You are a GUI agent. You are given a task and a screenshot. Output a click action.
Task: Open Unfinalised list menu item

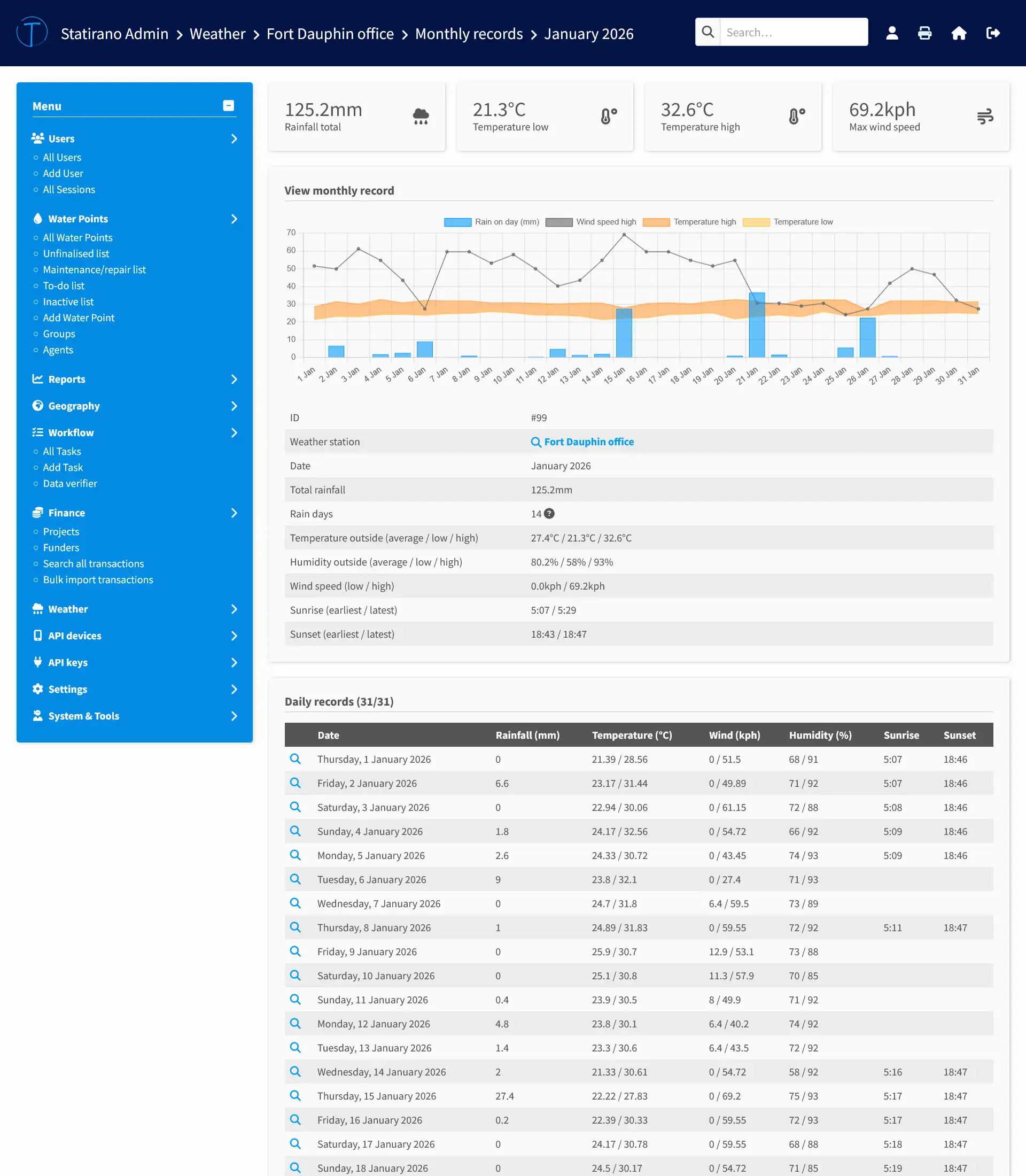[x=75, y=254]
